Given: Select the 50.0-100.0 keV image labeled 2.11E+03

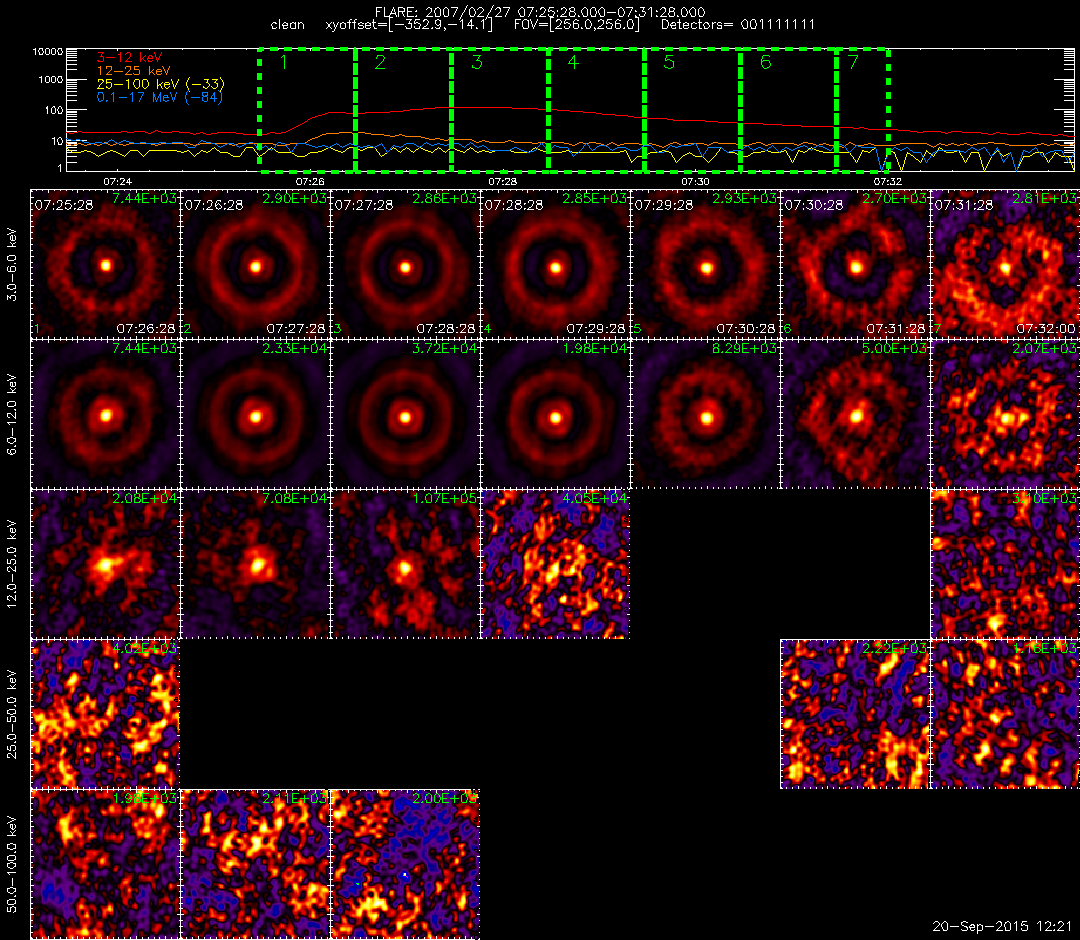Looking at the screenshot, I should point(256,864).
